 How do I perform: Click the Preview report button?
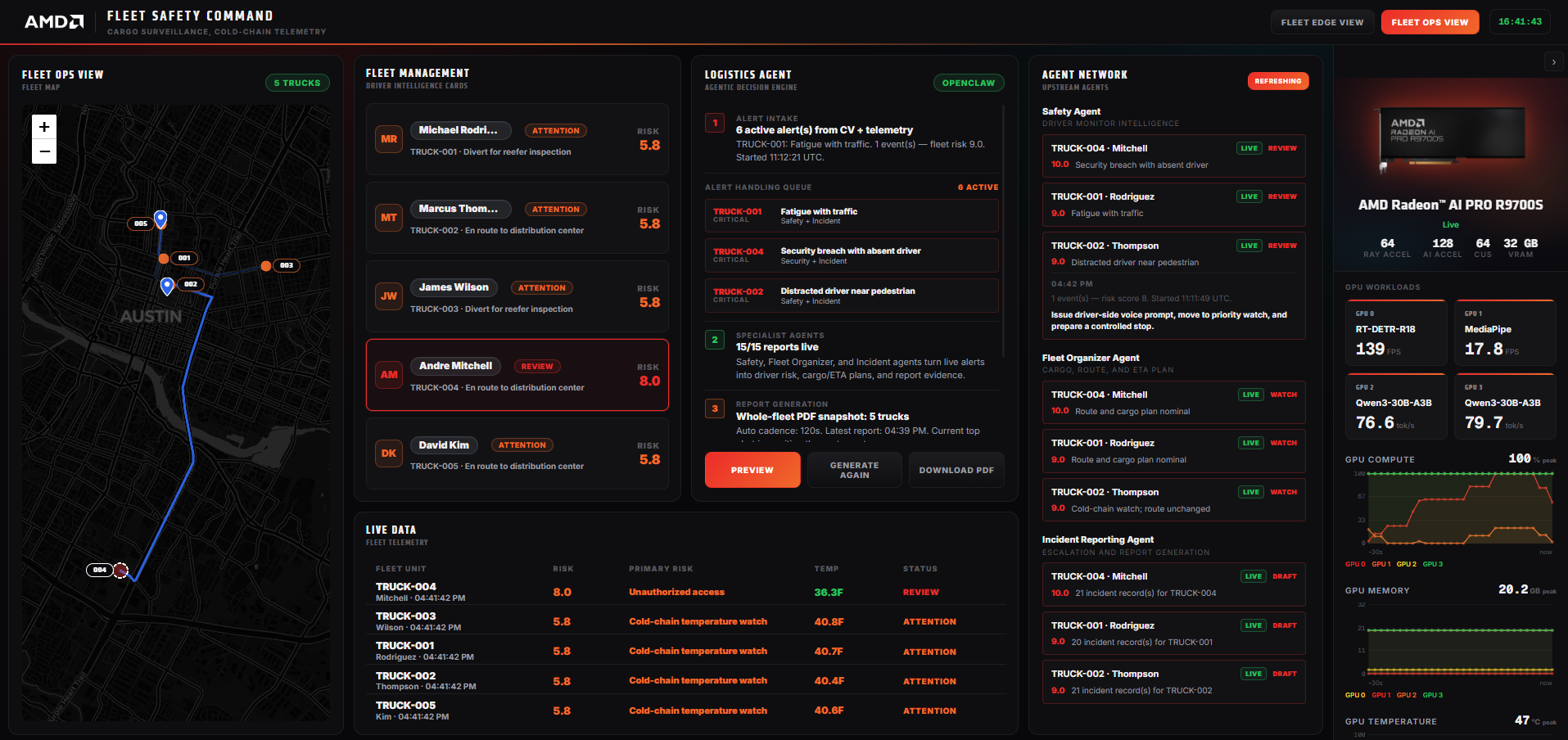tap(752, 470)
